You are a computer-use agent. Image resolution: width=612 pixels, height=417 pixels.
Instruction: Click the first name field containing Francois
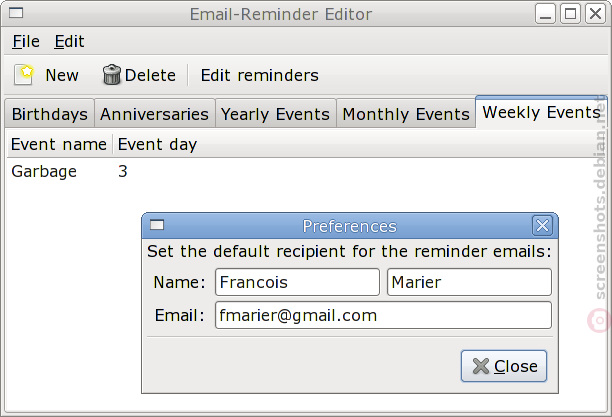[x=297, y=282]
